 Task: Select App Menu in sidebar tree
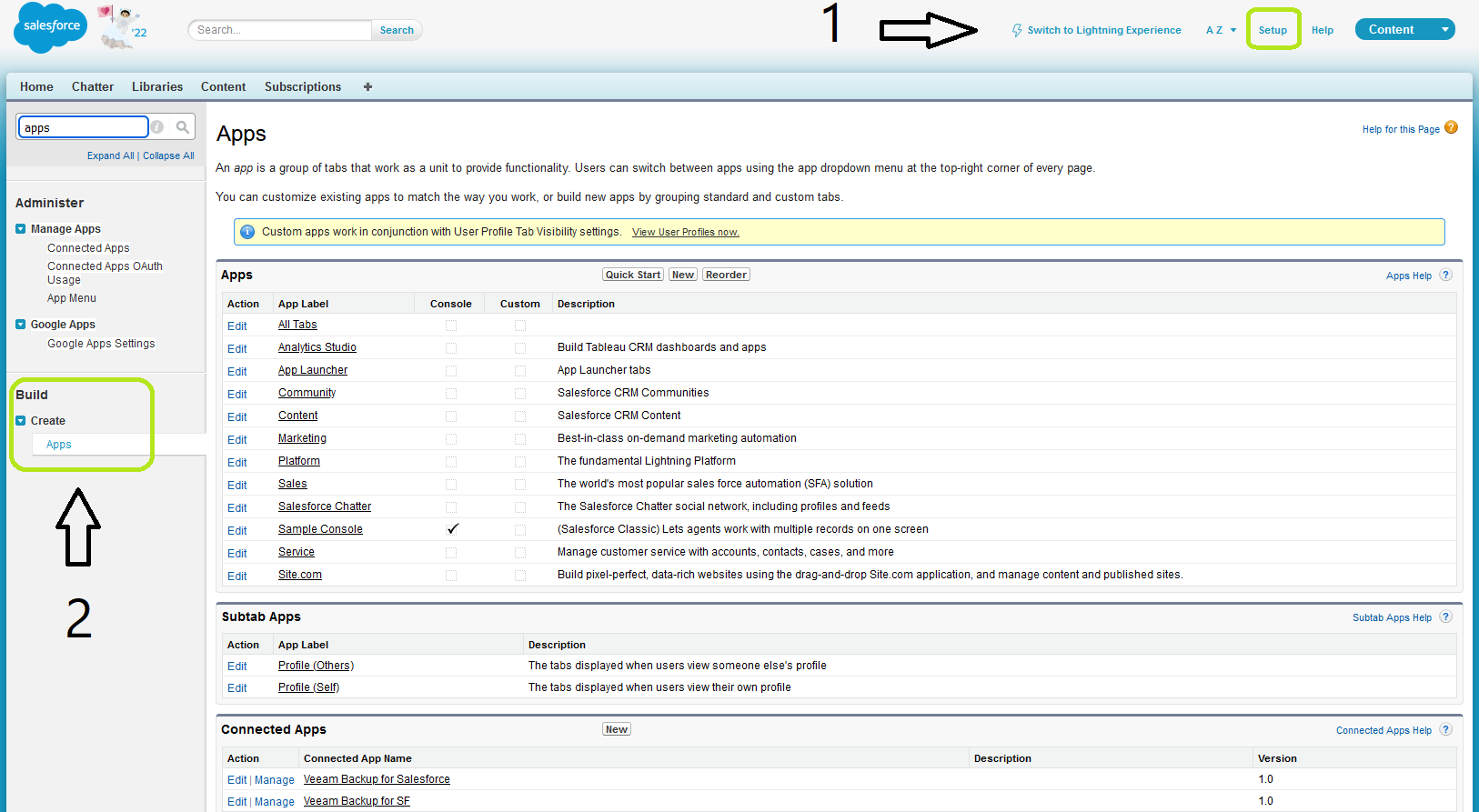pos(72,298)
